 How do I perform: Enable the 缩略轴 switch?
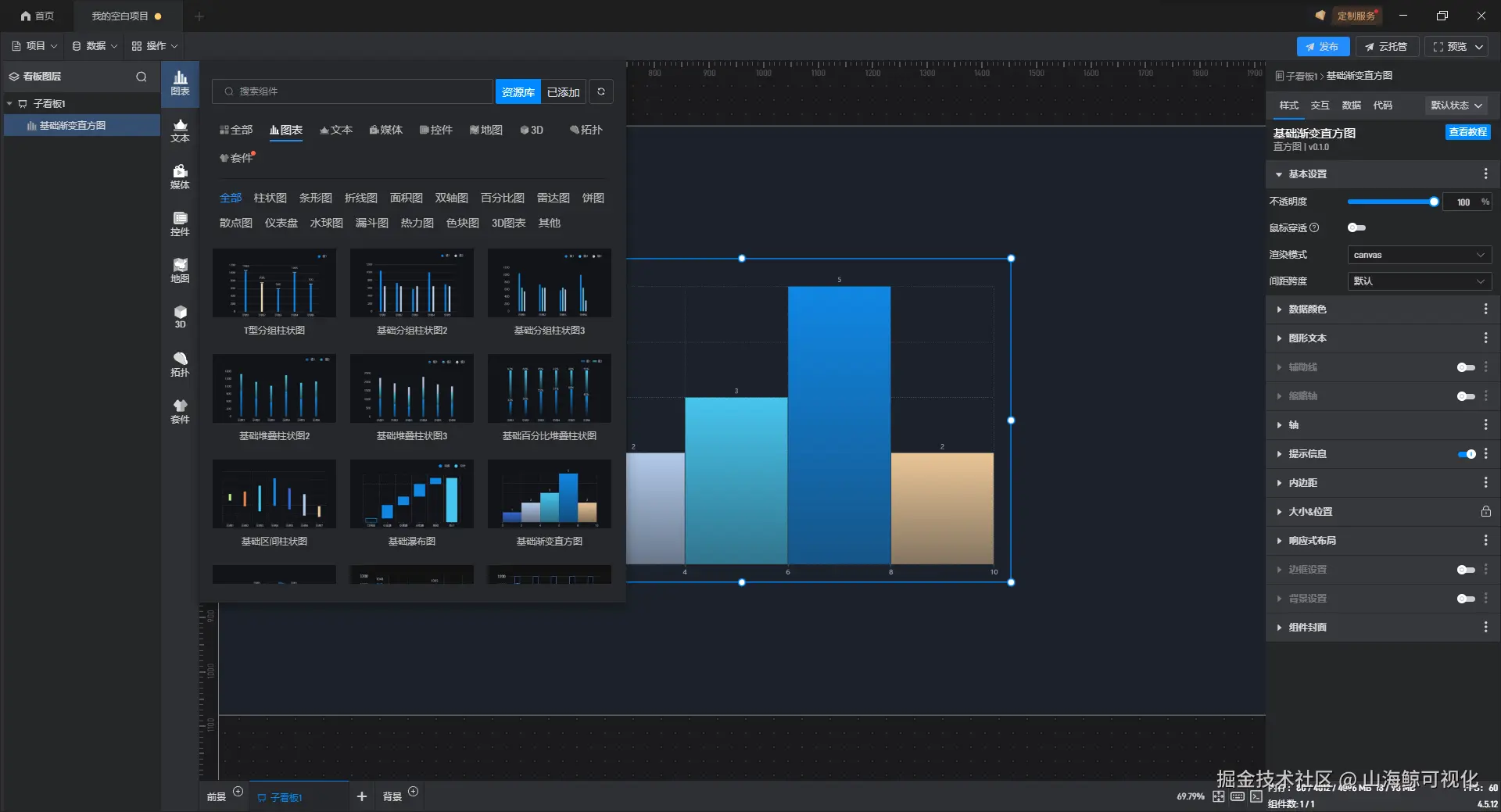[1466, 396]
